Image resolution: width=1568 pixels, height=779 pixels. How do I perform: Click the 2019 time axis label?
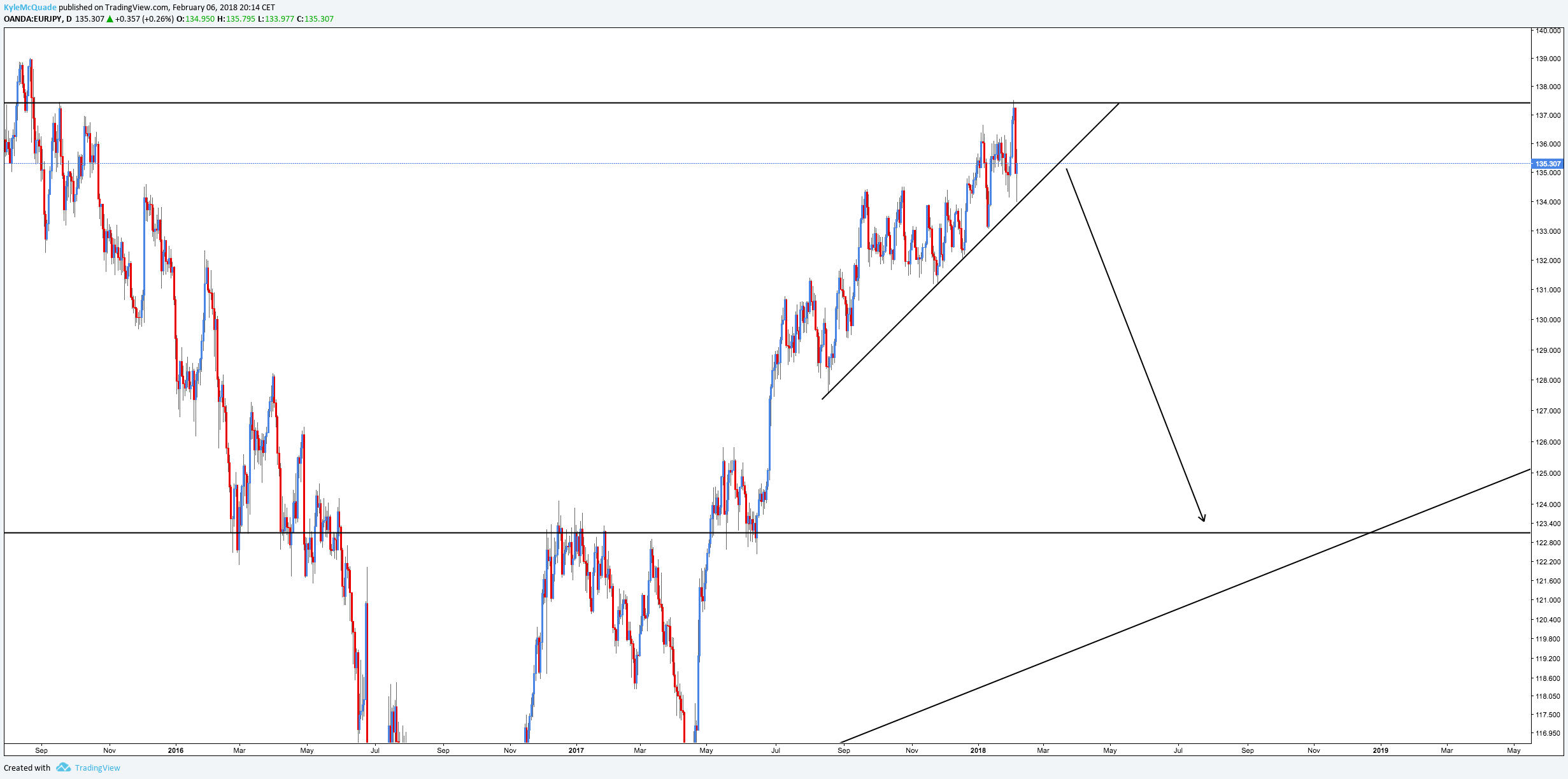point(1381,750)
